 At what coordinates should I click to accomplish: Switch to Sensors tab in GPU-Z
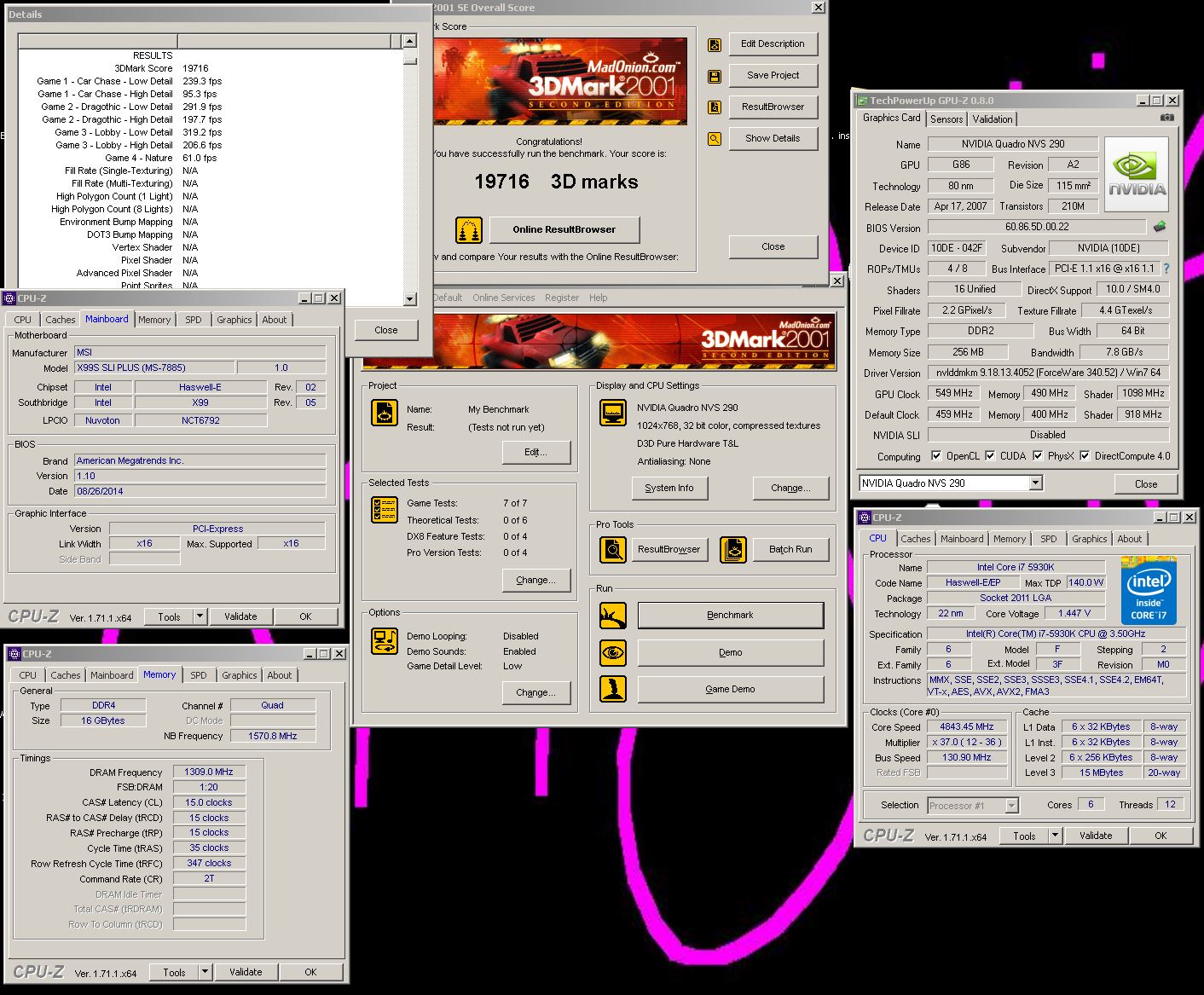tap(946, 119)
